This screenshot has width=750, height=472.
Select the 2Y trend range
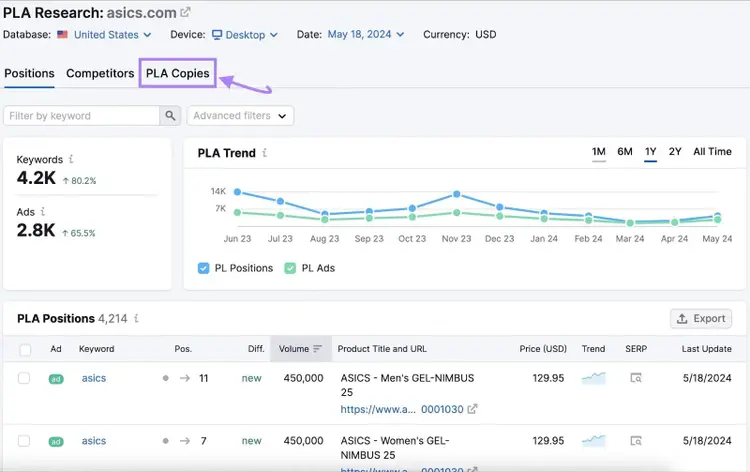coord(675,152)
